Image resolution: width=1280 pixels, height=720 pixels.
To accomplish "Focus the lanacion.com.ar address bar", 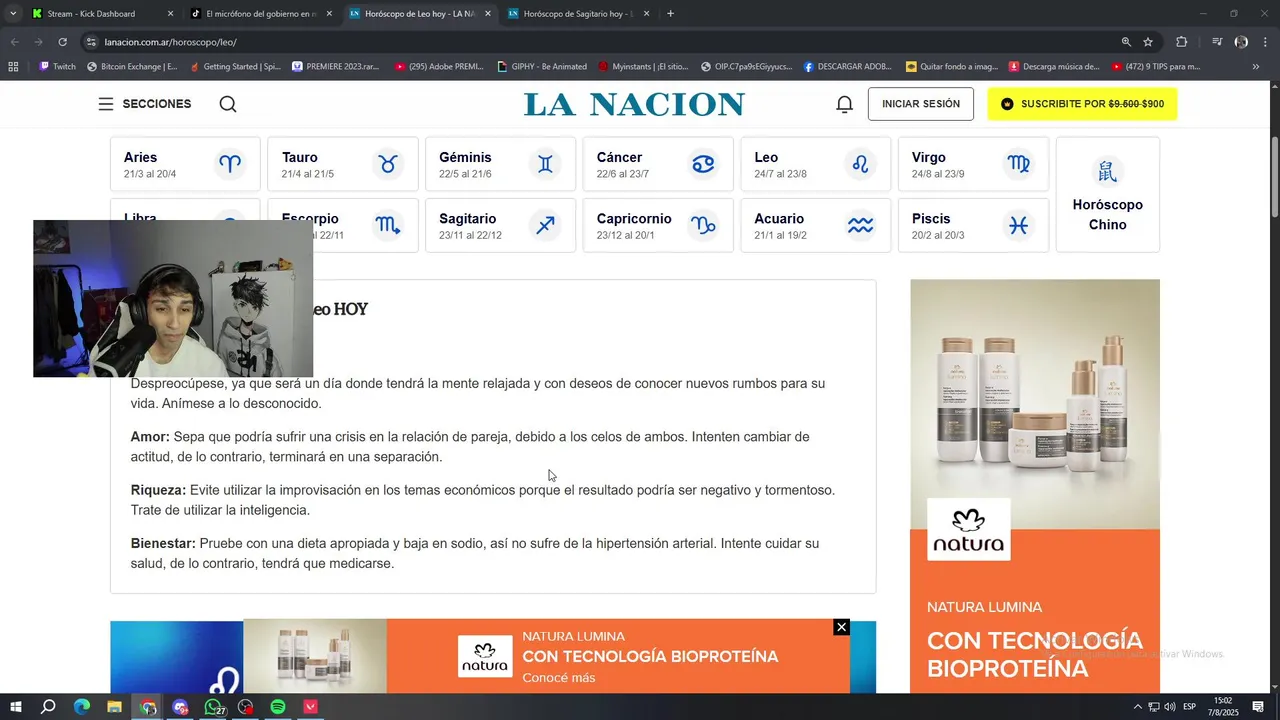I will 600,42.
